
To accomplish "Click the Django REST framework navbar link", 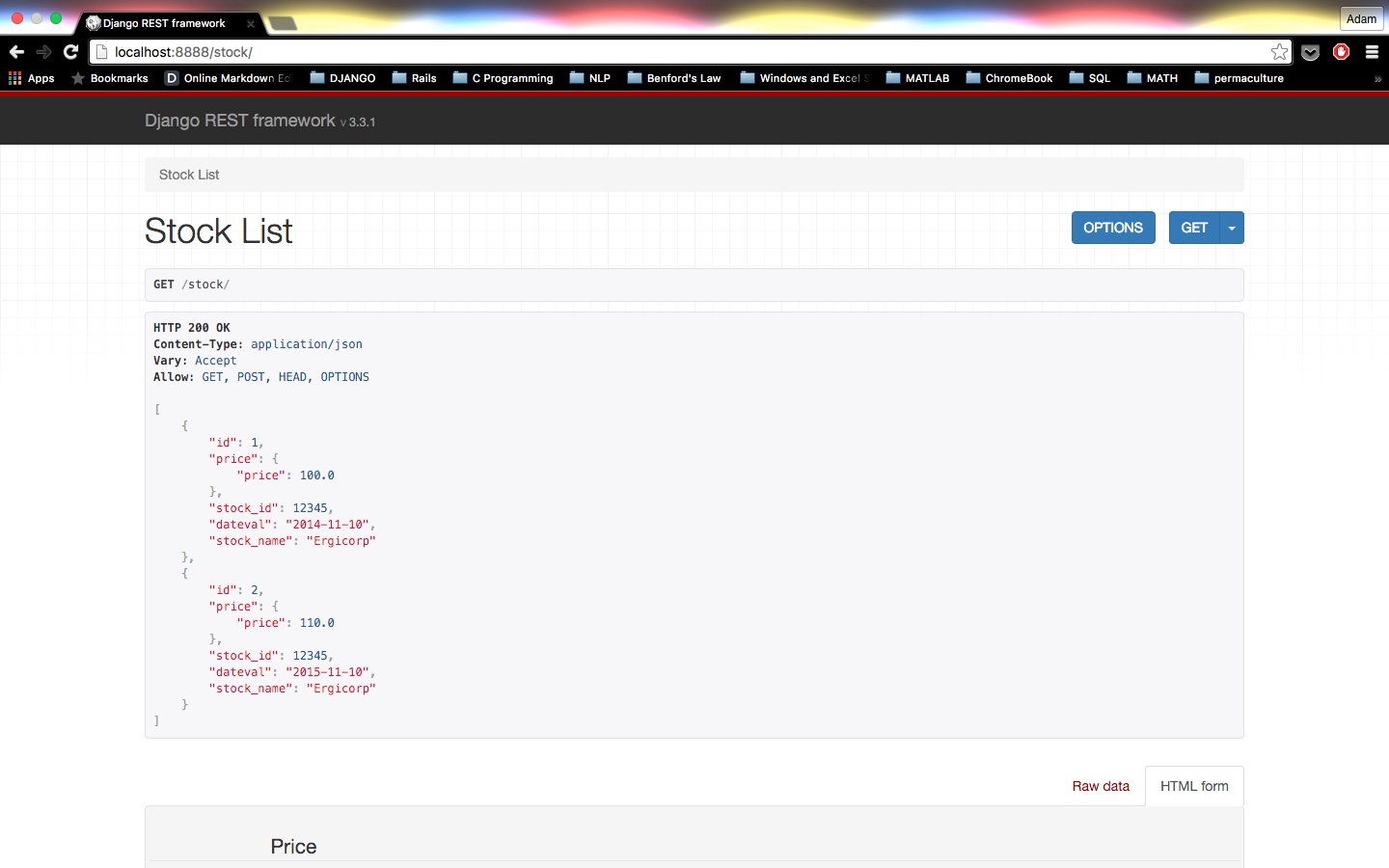I will tap(240, 121).
